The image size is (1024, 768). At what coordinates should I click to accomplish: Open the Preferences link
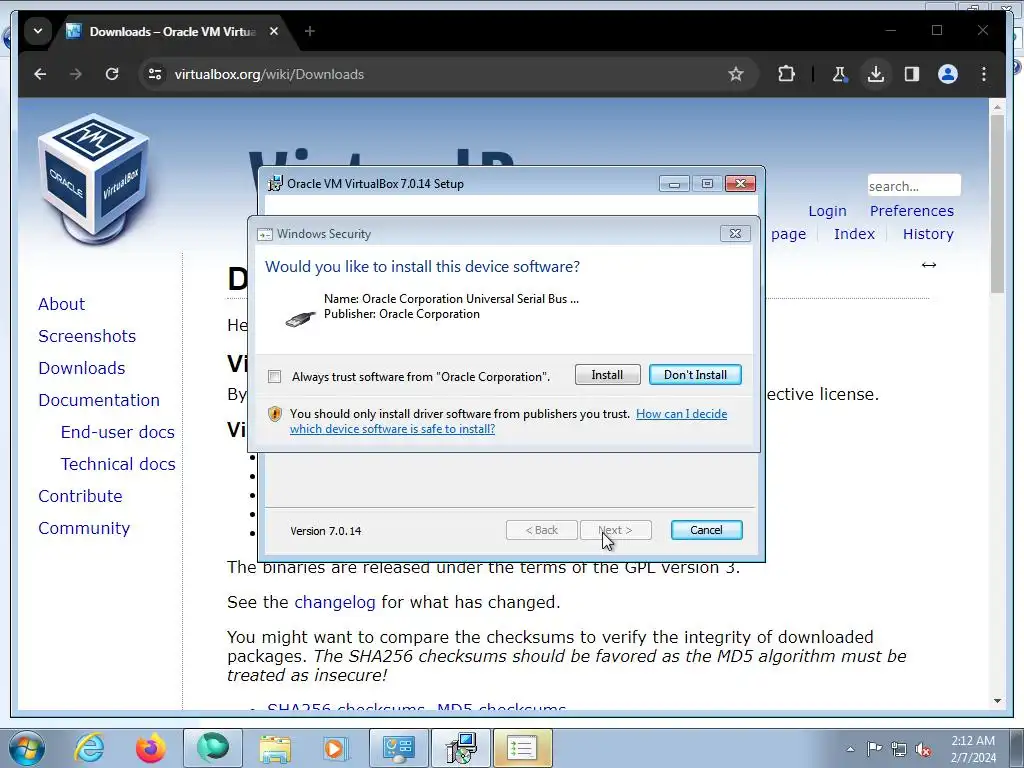[912, 211]
